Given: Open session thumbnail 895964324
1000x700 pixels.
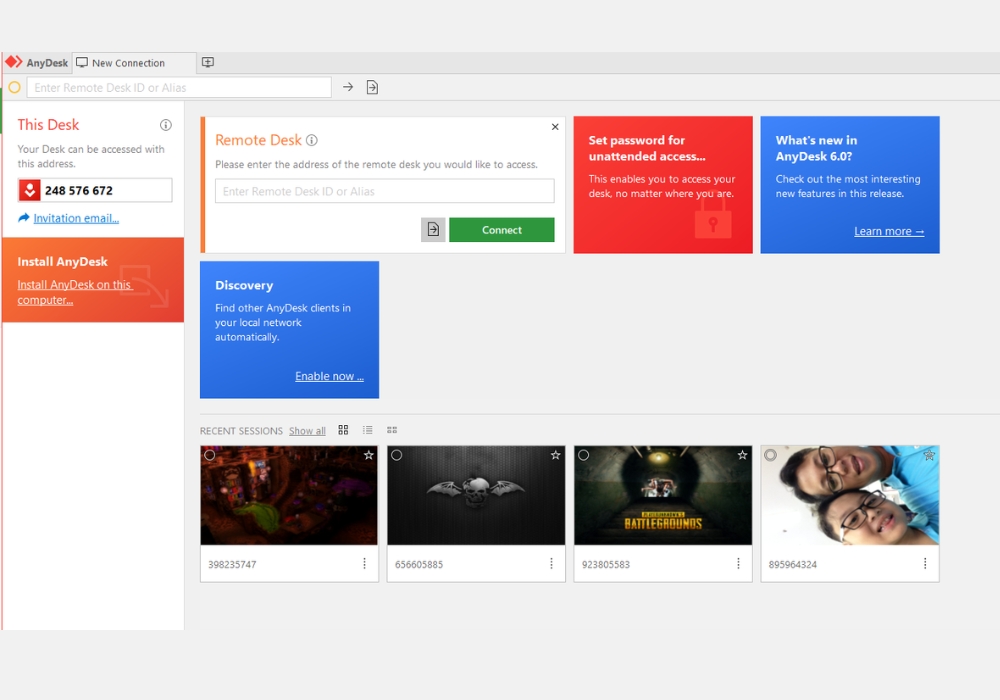Looking at the screenshot, I should [849, 495].
